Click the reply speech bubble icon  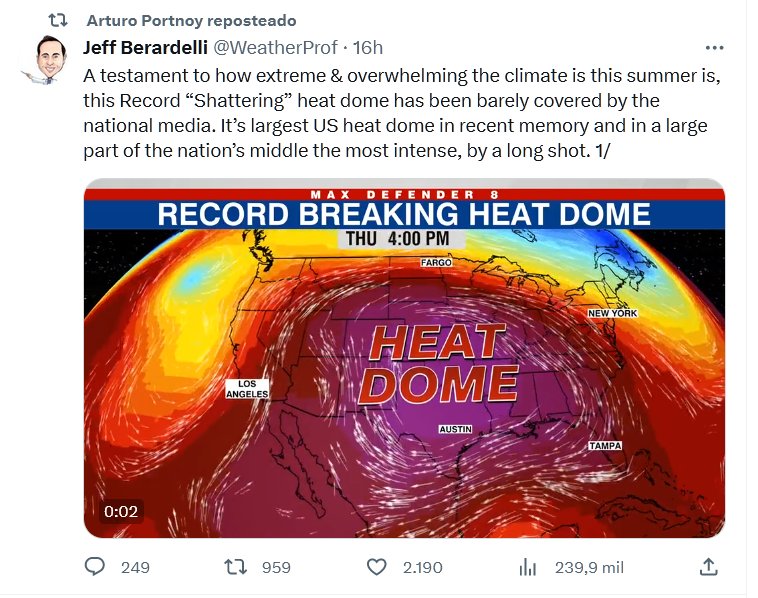tap(95, 567)
